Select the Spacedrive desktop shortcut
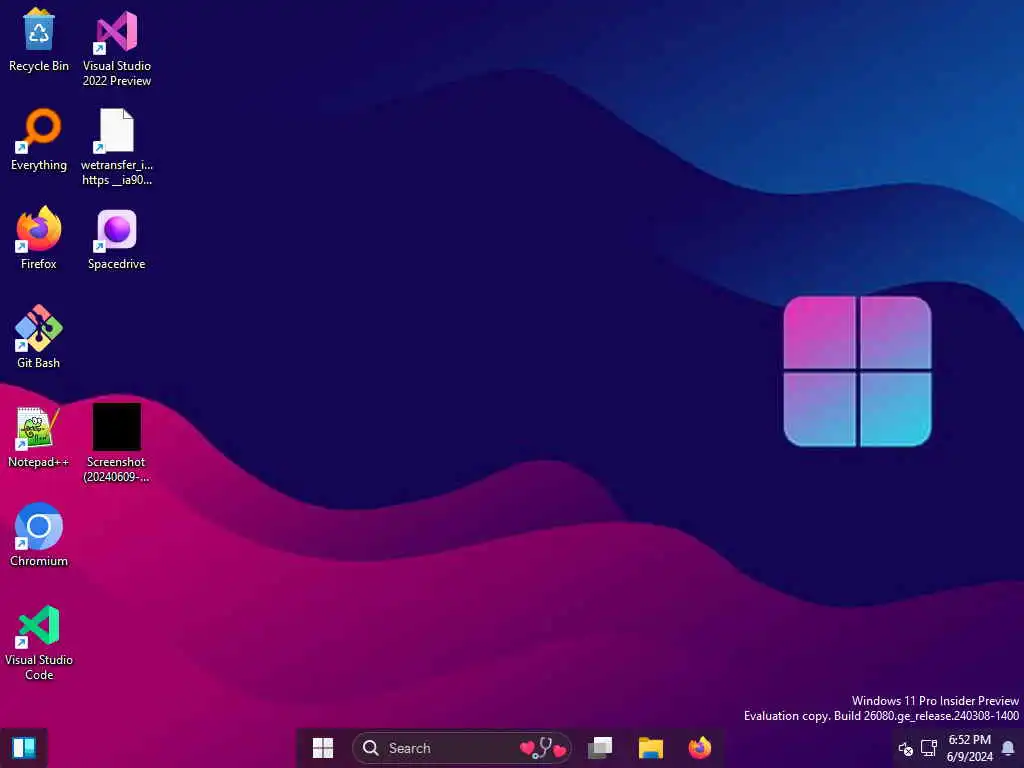The image size is (1024, 768). point(117,239)
